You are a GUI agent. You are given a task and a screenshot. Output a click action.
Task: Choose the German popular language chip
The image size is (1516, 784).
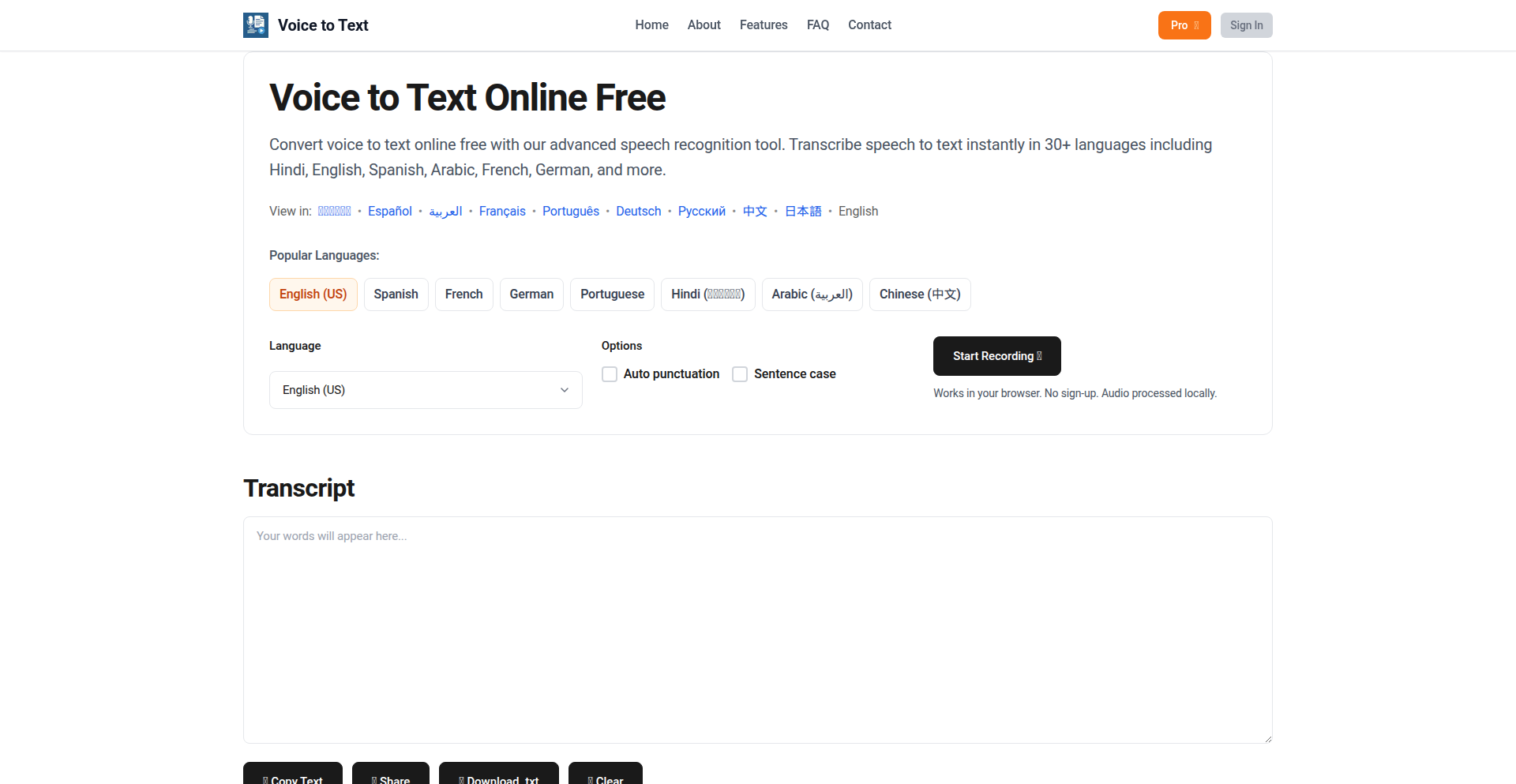coord(531,294)
